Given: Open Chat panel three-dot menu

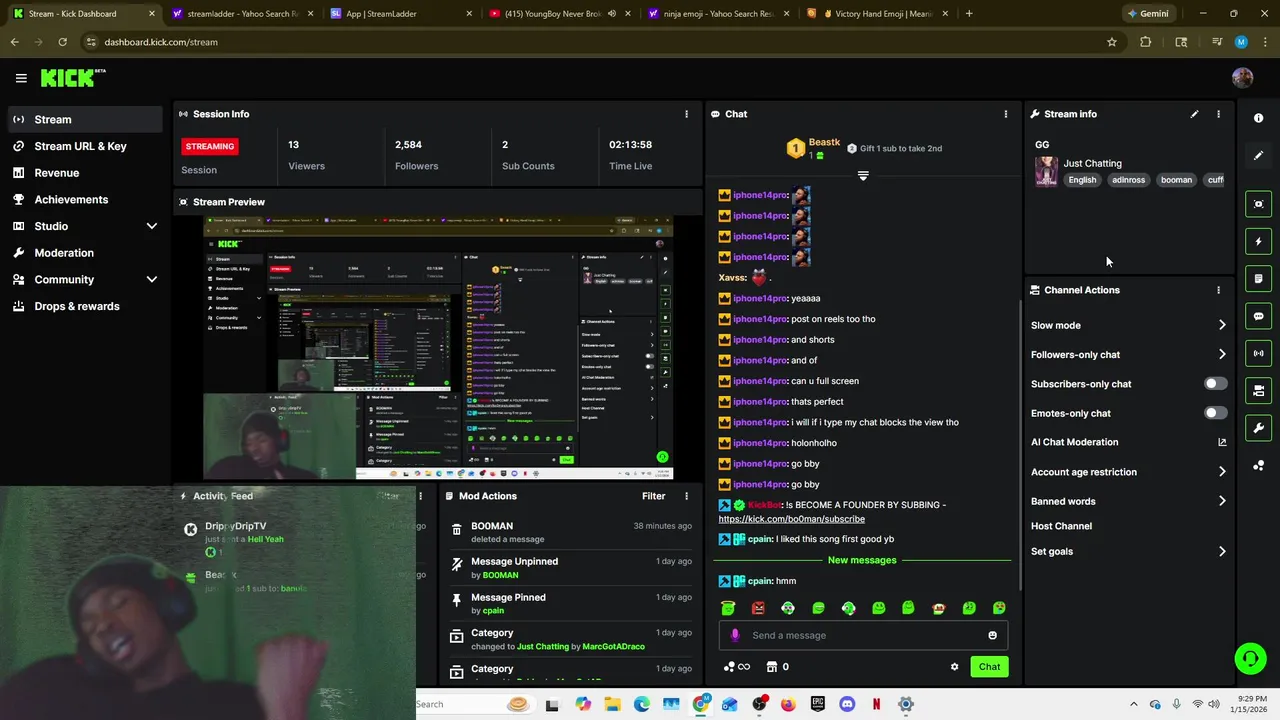Looking at the screenshot, I should pos(1006,114).
